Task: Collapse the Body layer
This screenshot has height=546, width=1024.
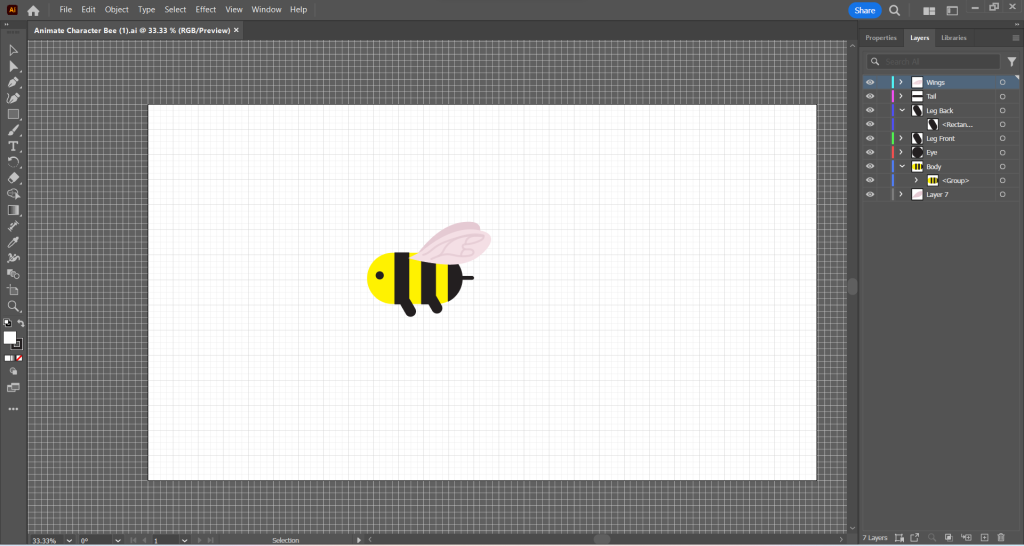Action: pos(901,167)
